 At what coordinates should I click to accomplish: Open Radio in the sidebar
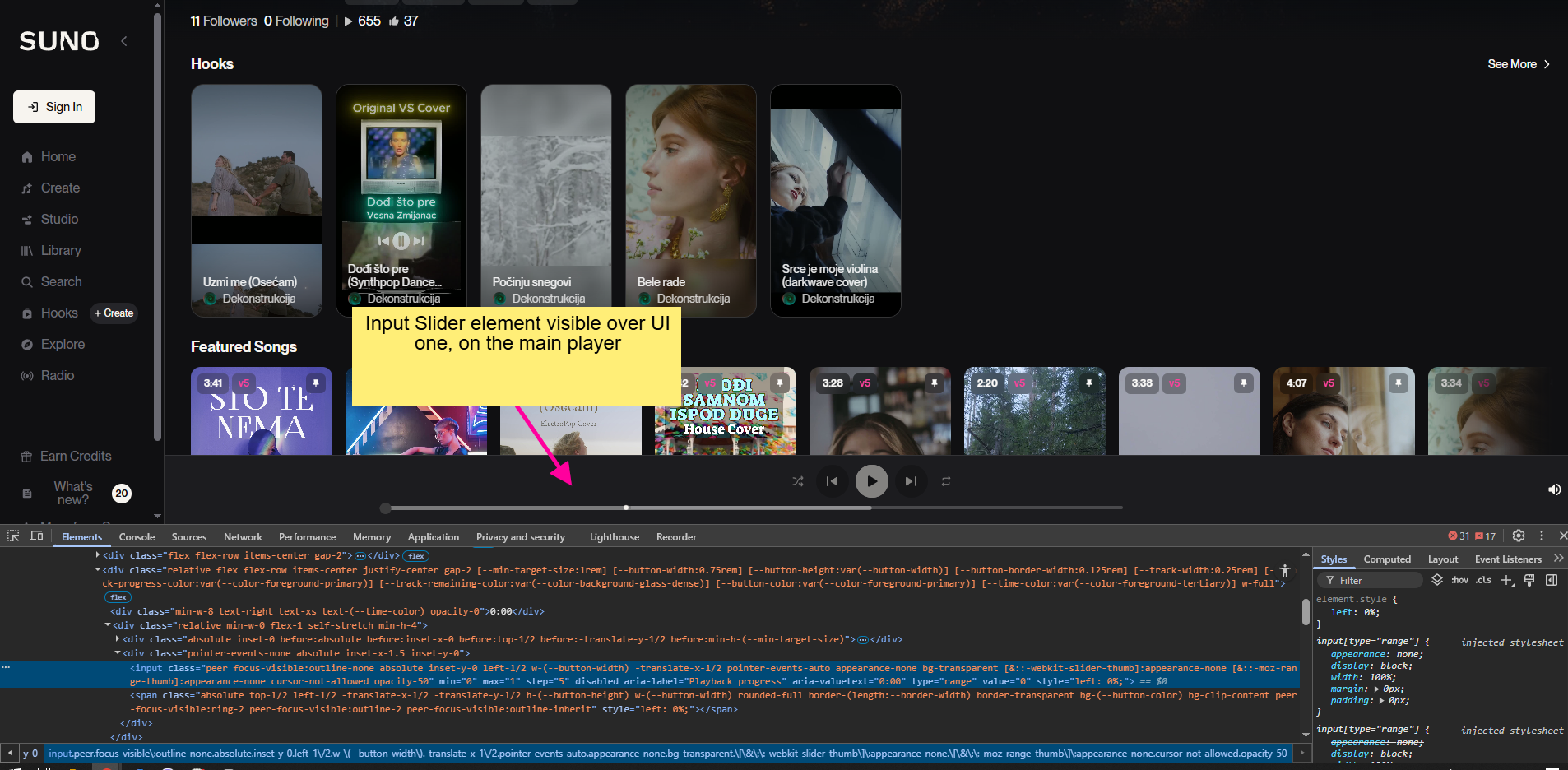pos(48,376)
